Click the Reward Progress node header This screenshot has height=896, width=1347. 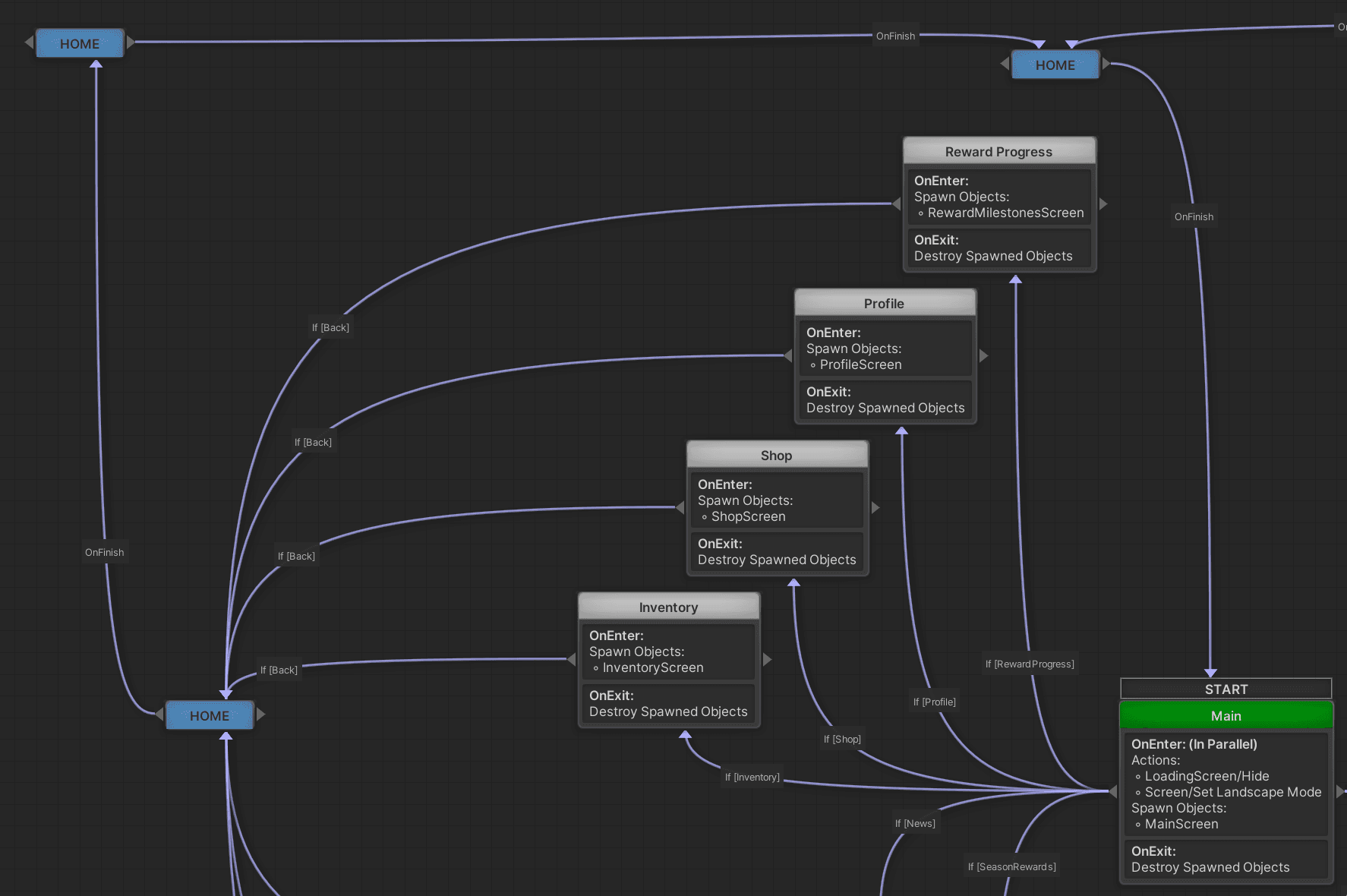tap(999, 151)
